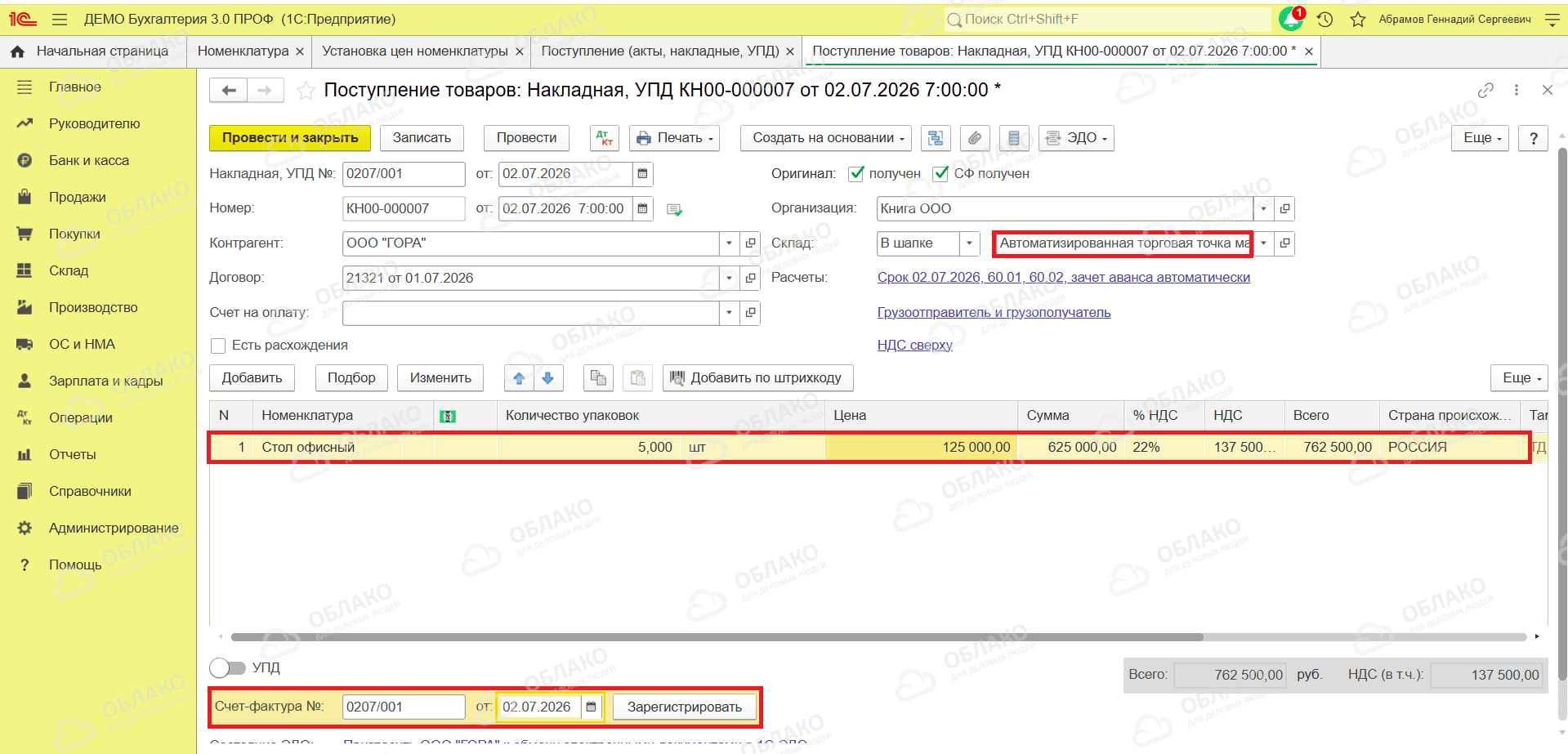Click the Подбор button
Viewport: 1568px width, 754px height.
[351, 378]
